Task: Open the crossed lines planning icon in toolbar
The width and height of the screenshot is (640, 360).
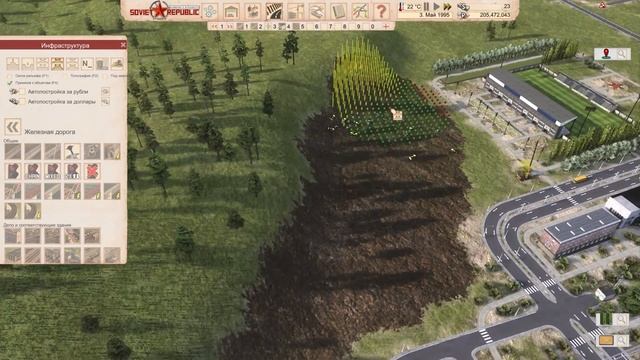Action: [x=360, y=11]
